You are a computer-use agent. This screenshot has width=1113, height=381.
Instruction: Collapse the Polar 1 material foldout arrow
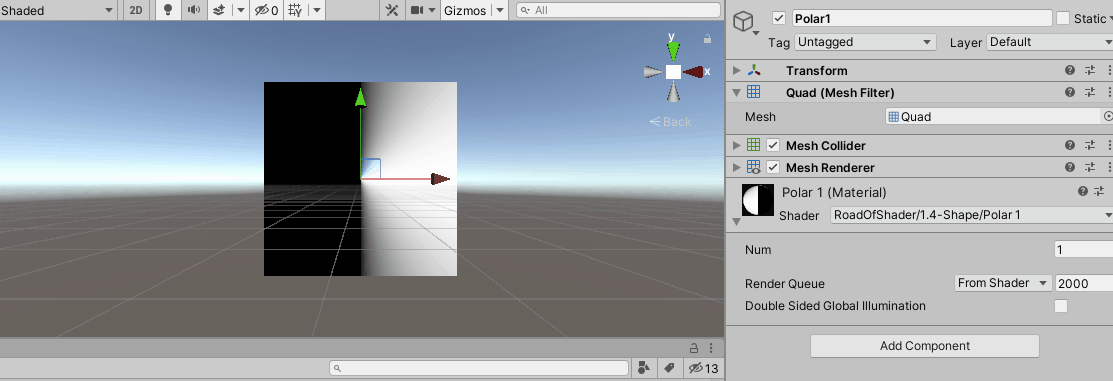tap(736, 222)
